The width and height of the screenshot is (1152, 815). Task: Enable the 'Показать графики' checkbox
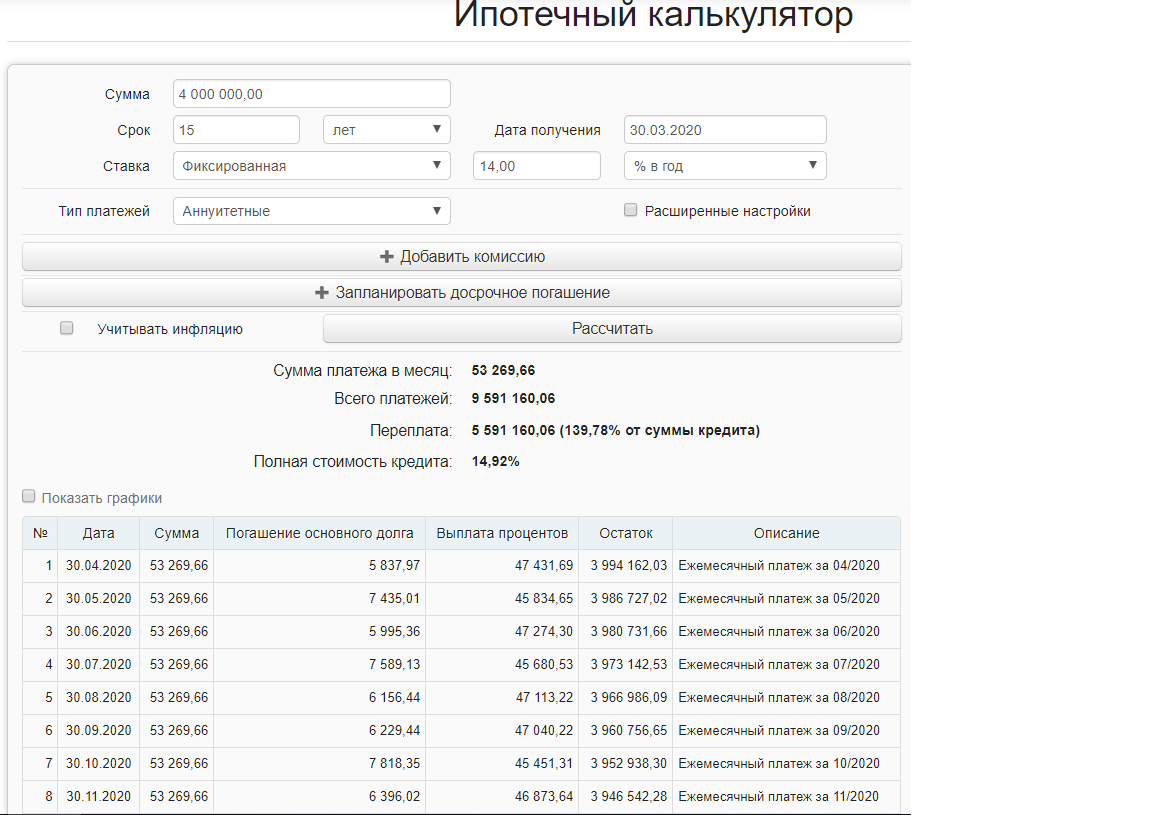click(x=29, y=496)
